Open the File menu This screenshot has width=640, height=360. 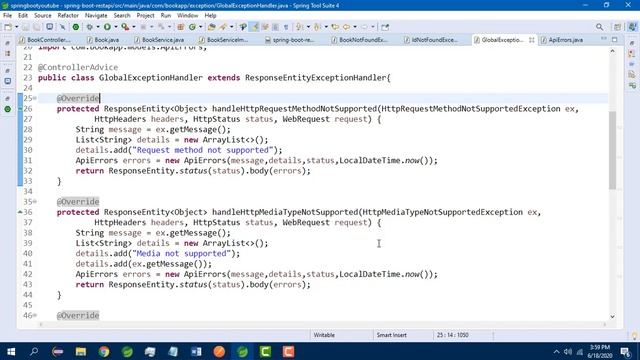[x=7, y=16]
